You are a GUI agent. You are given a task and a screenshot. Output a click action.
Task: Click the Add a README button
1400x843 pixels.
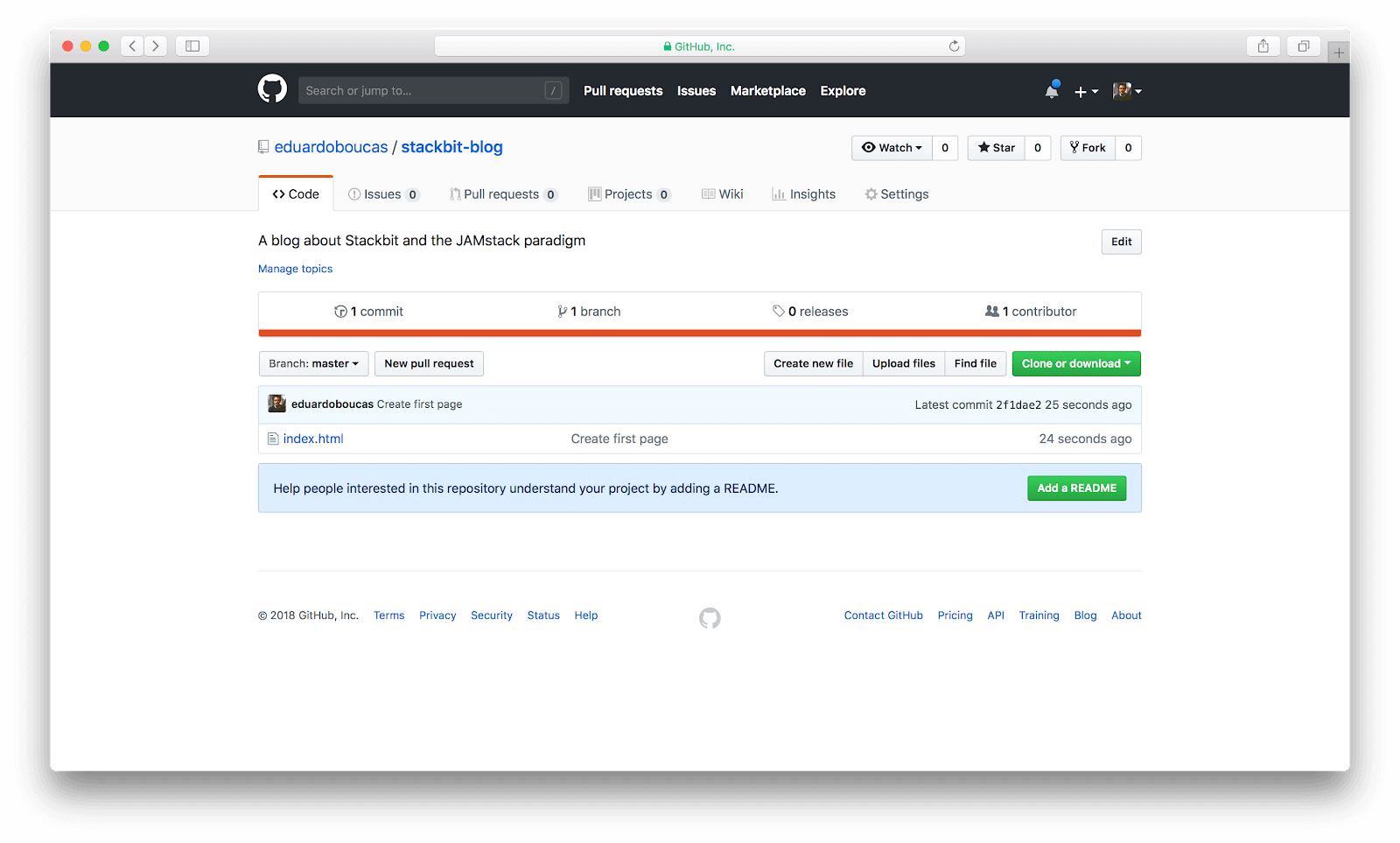coord(1076,488)
